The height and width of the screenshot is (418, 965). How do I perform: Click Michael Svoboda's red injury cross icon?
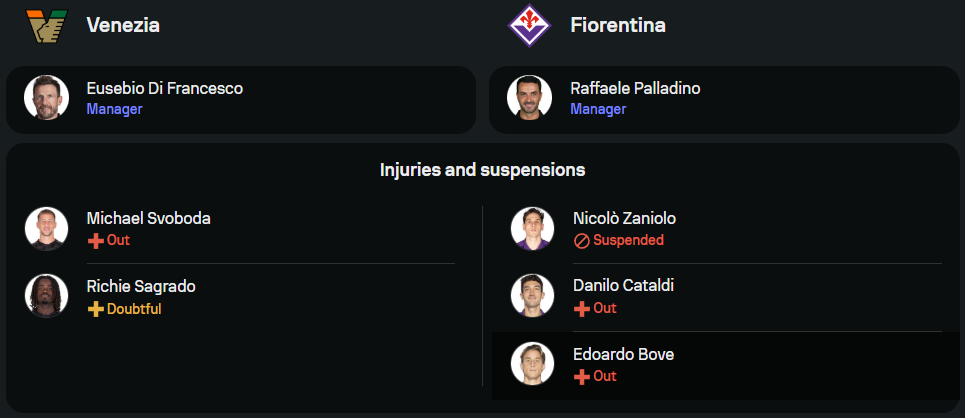click(96, 241)
